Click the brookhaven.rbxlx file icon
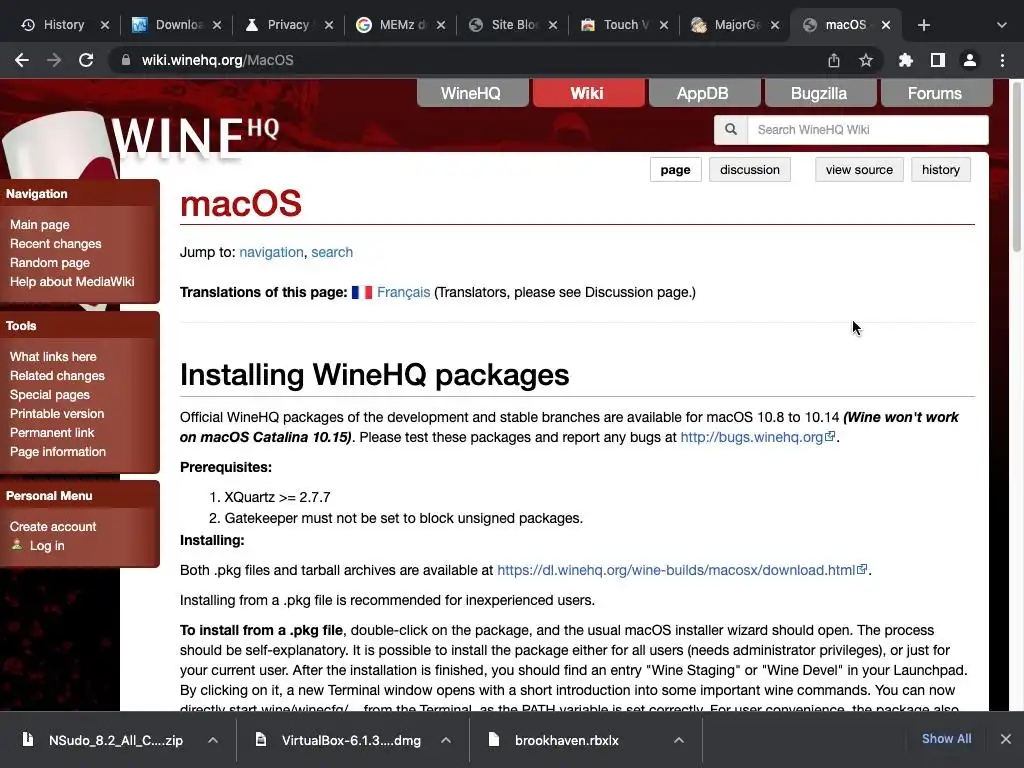 tap(494, 739)
